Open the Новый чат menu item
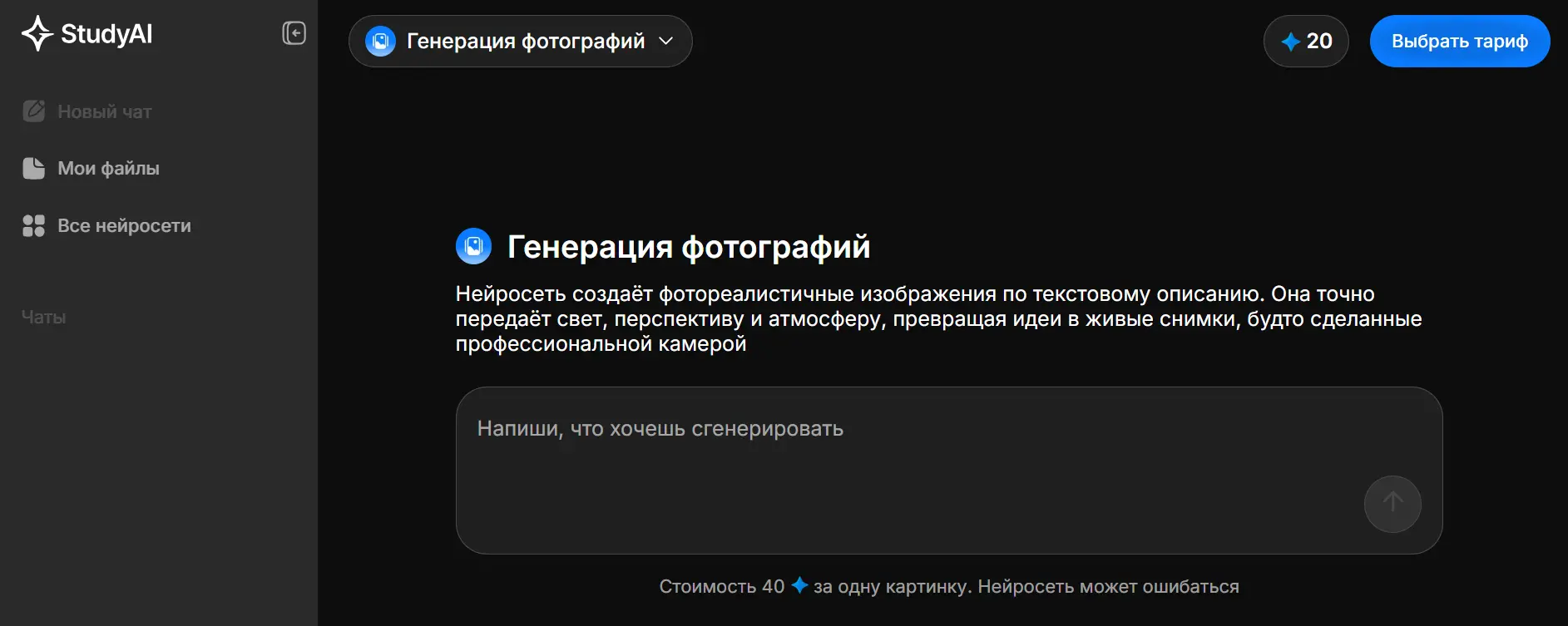This screenshot has height=626, width=1568. tap(104, 111)
